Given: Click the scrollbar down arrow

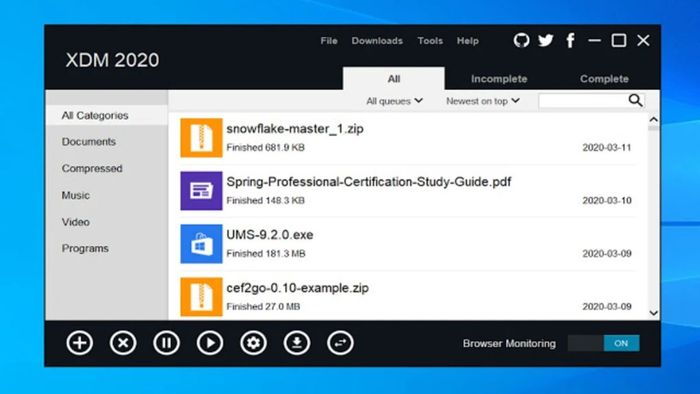Looking at the screenshot, I should (x=654, y=313).
